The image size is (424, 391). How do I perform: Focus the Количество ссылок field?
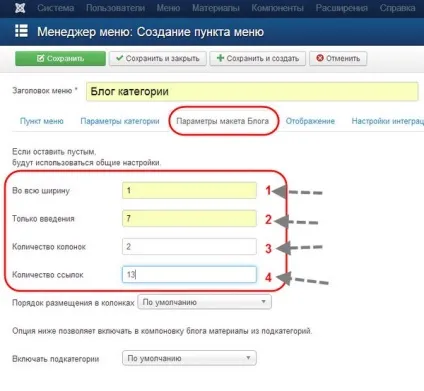[x=189, y=275]
